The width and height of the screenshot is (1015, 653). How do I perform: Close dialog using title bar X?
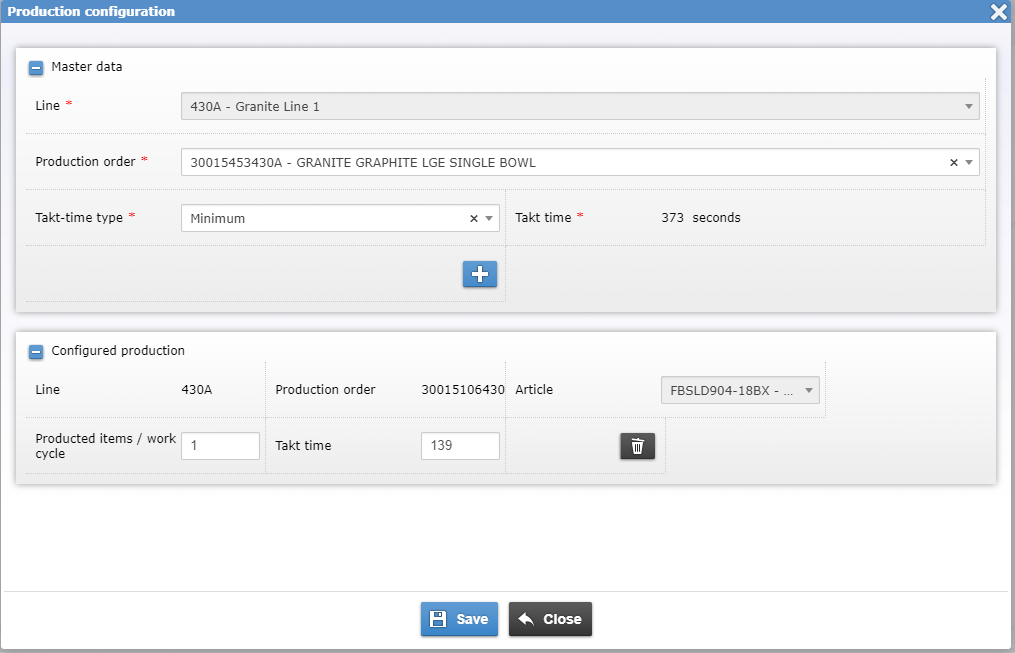click(998, 12)
